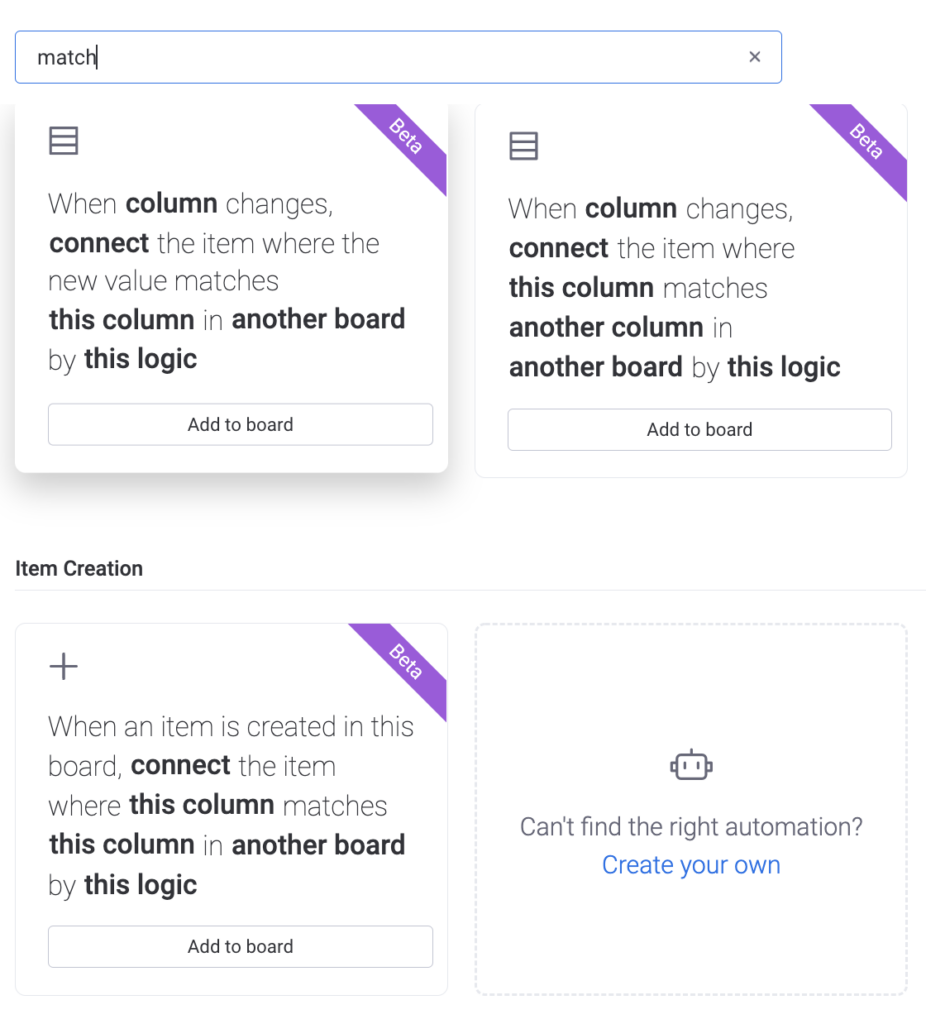This screenshot has height=1024, width=926.
Task: Click bold "column" in the first card's text
Action: (x=171, y=204)
